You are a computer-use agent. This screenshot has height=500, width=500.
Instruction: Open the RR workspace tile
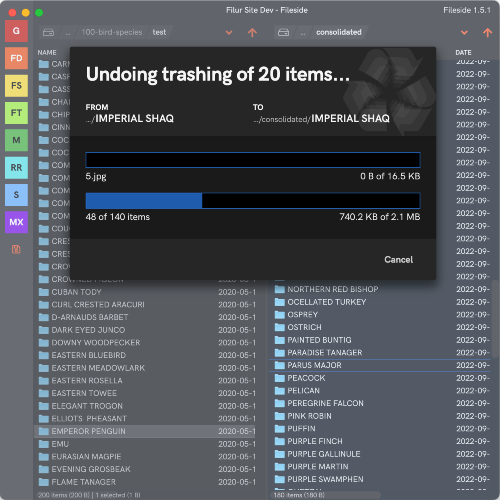16,168
